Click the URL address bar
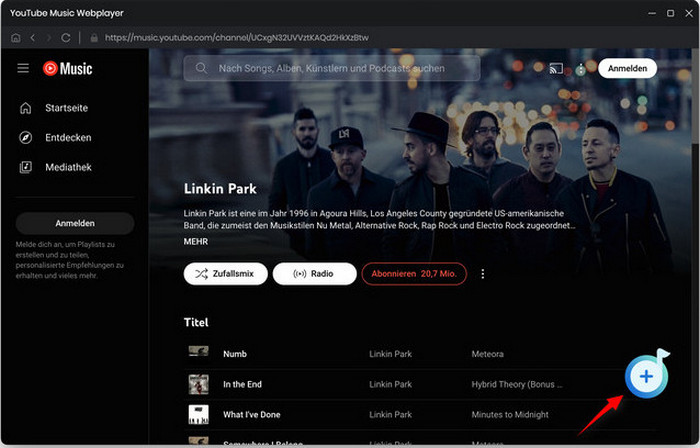 click(x=237, y=38)
